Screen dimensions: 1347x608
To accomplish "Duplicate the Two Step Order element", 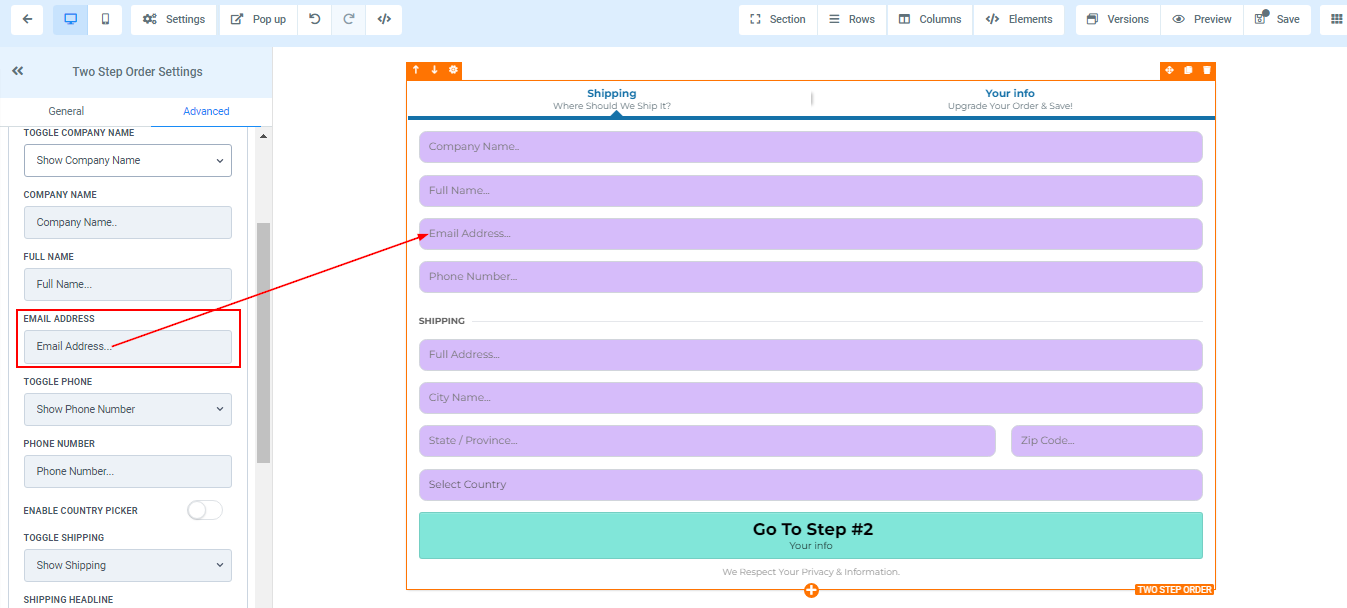I will point(1188,70).
